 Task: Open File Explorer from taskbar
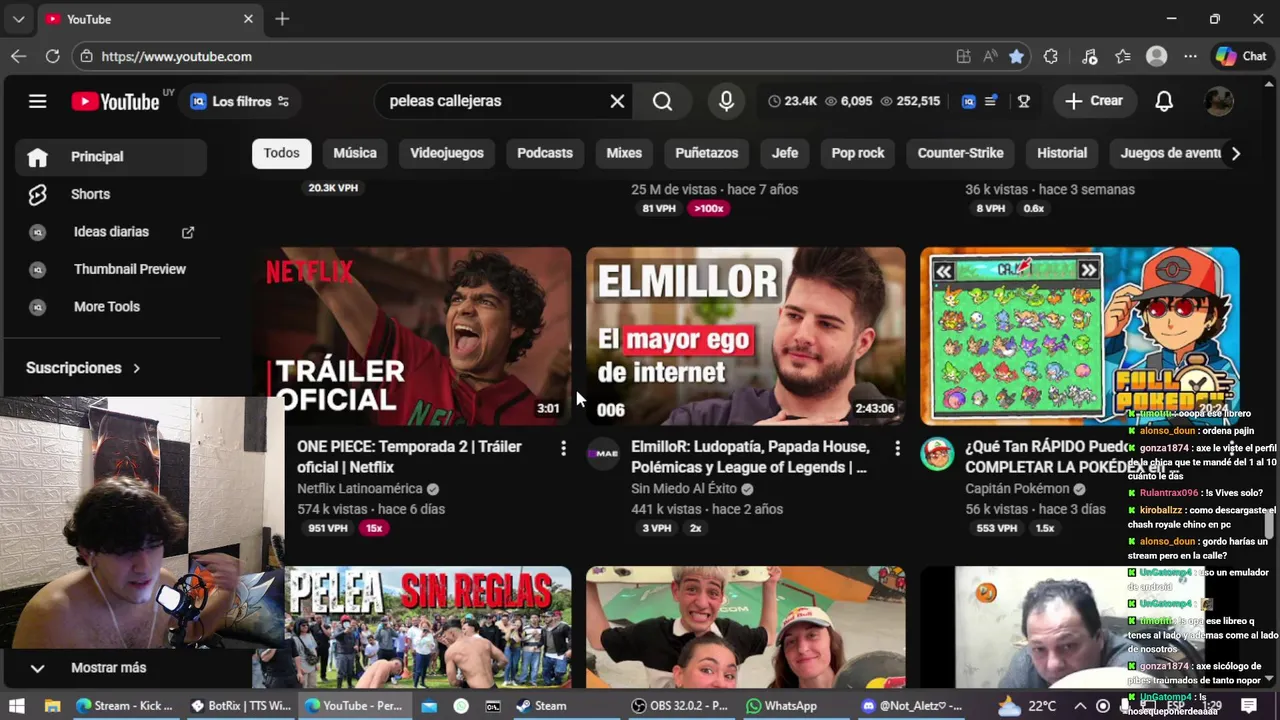click(53, 706)
